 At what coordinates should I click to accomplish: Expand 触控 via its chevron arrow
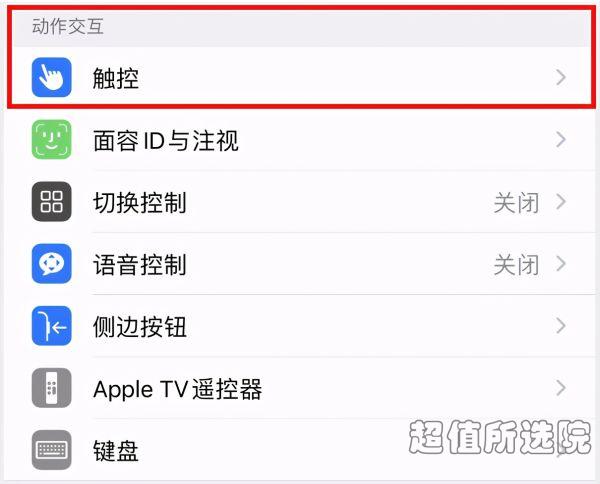click(561, 77)
